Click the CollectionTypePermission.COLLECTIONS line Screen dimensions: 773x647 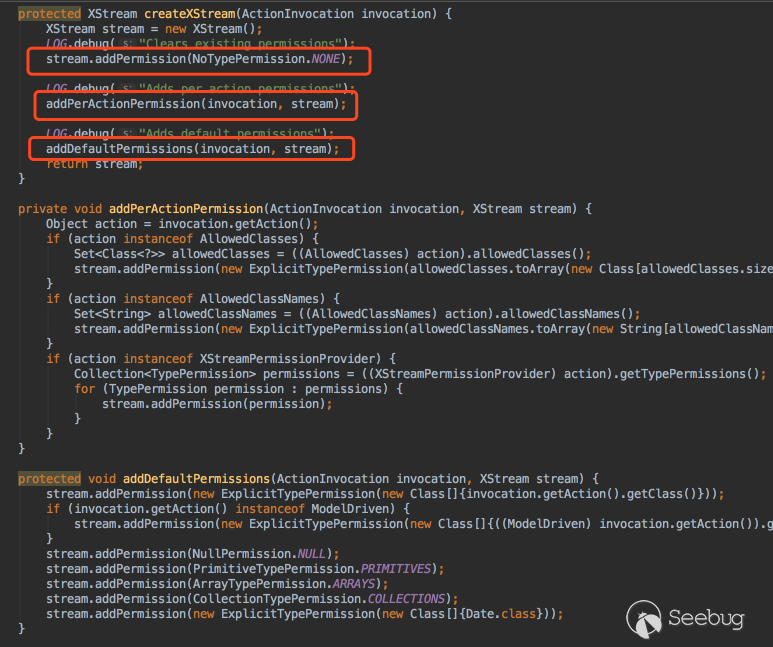[x=252, y=599]
